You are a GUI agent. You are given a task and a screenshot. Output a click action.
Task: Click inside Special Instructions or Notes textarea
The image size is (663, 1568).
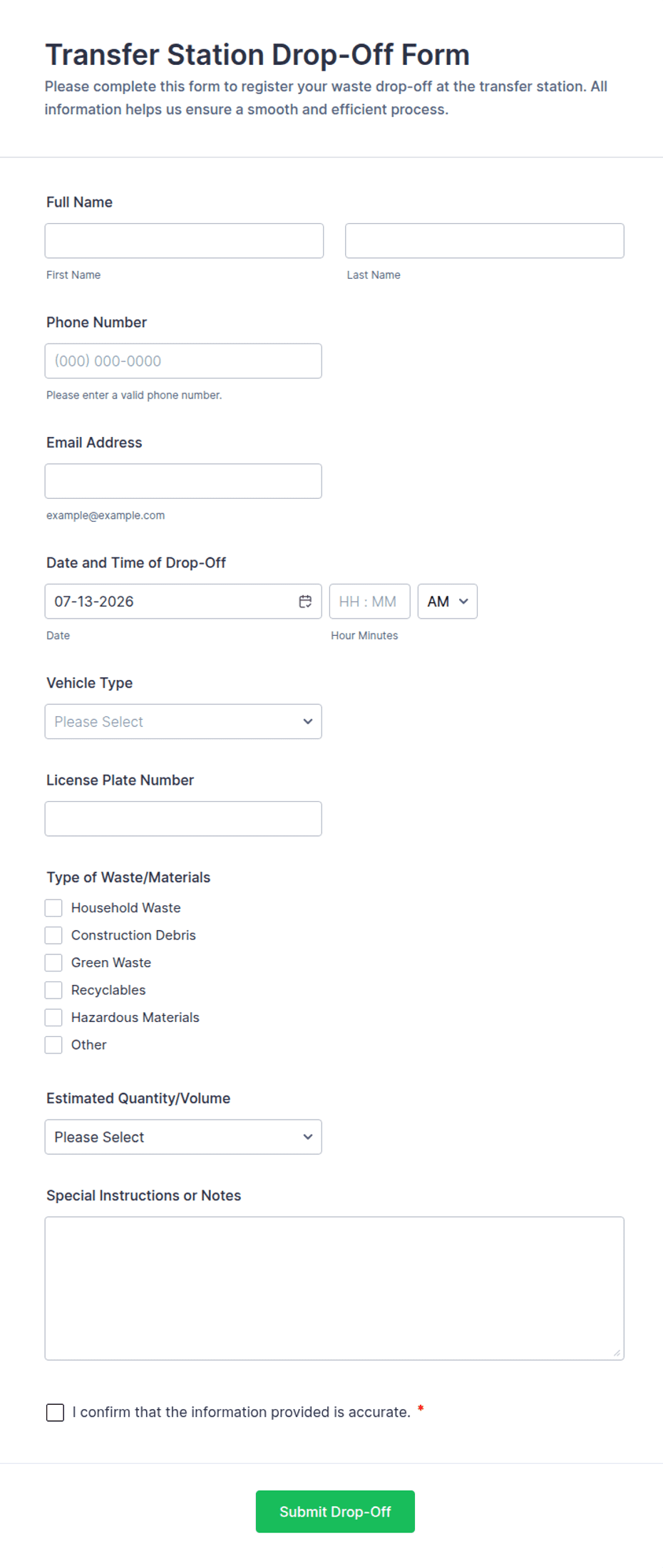(334, 1289)
